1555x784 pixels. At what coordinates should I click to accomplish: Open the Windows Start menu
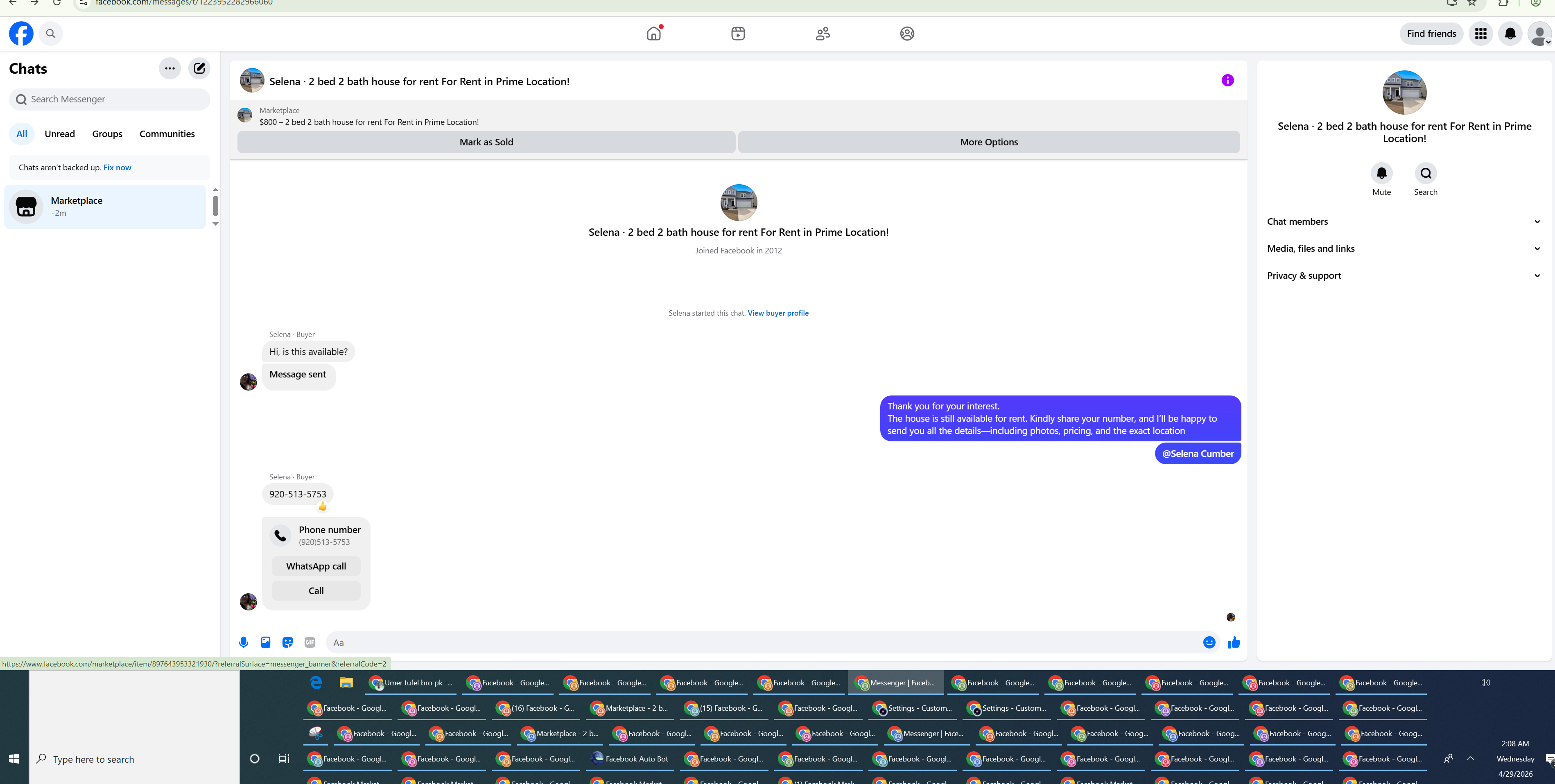coord(14,759)
